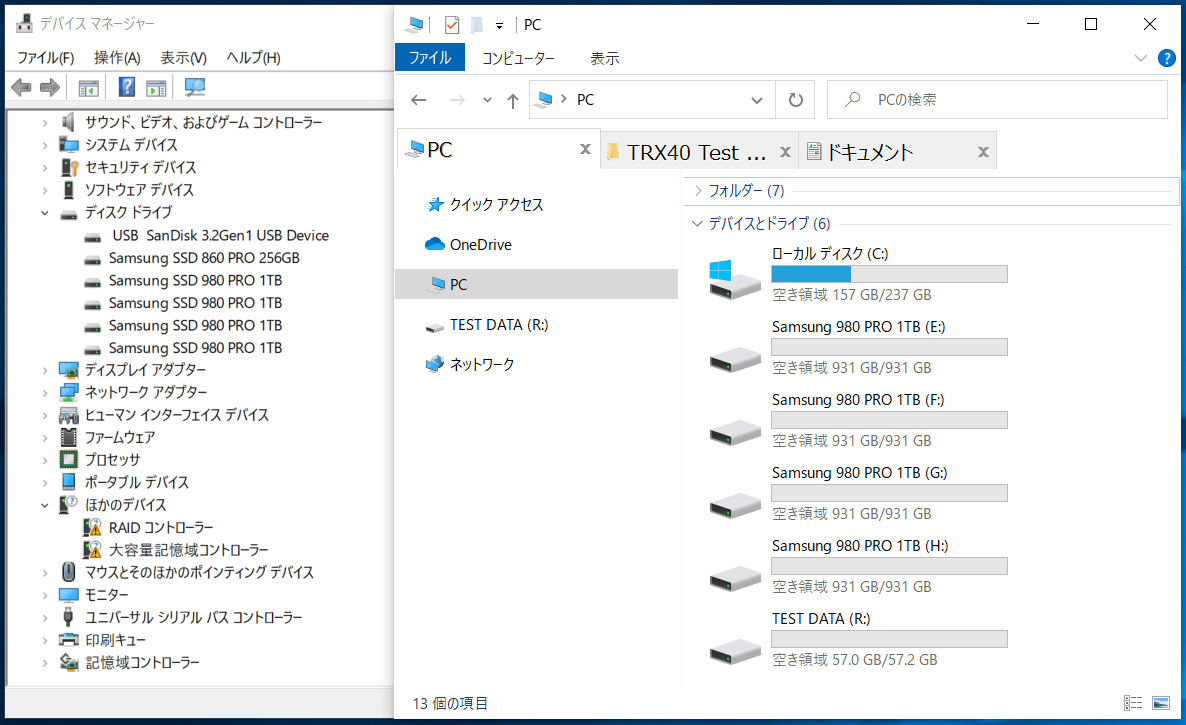Click the PC address bar path
The height and width of the screenshot is (725, 1186).
click(x=585, y=100)
